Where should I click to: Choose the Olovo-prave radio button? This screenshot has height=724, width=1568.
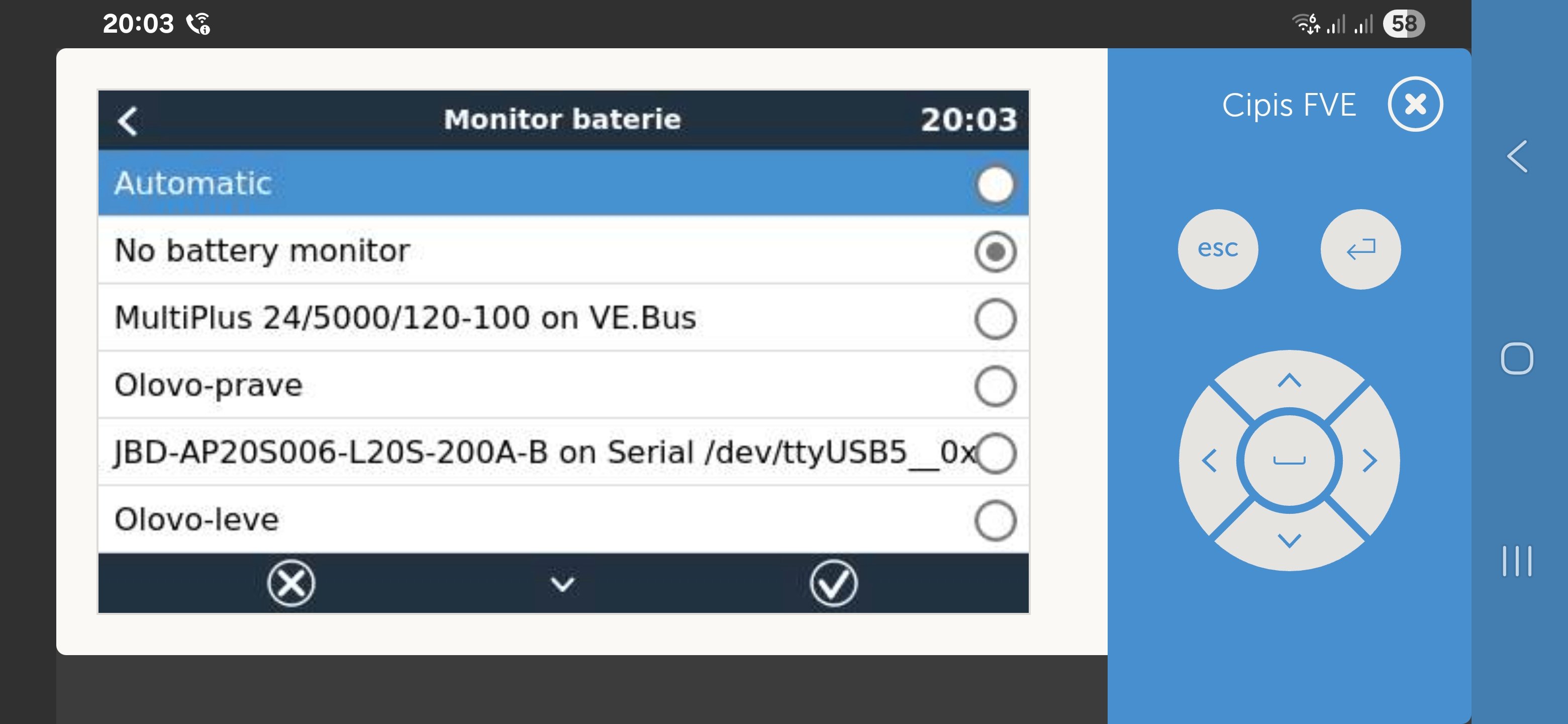point(995,386)
